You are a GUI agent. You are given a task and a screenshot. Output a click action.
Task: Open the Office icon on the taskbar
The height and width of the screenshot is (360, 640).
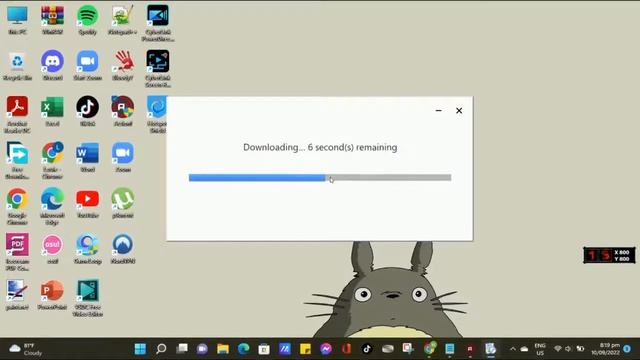347,349
